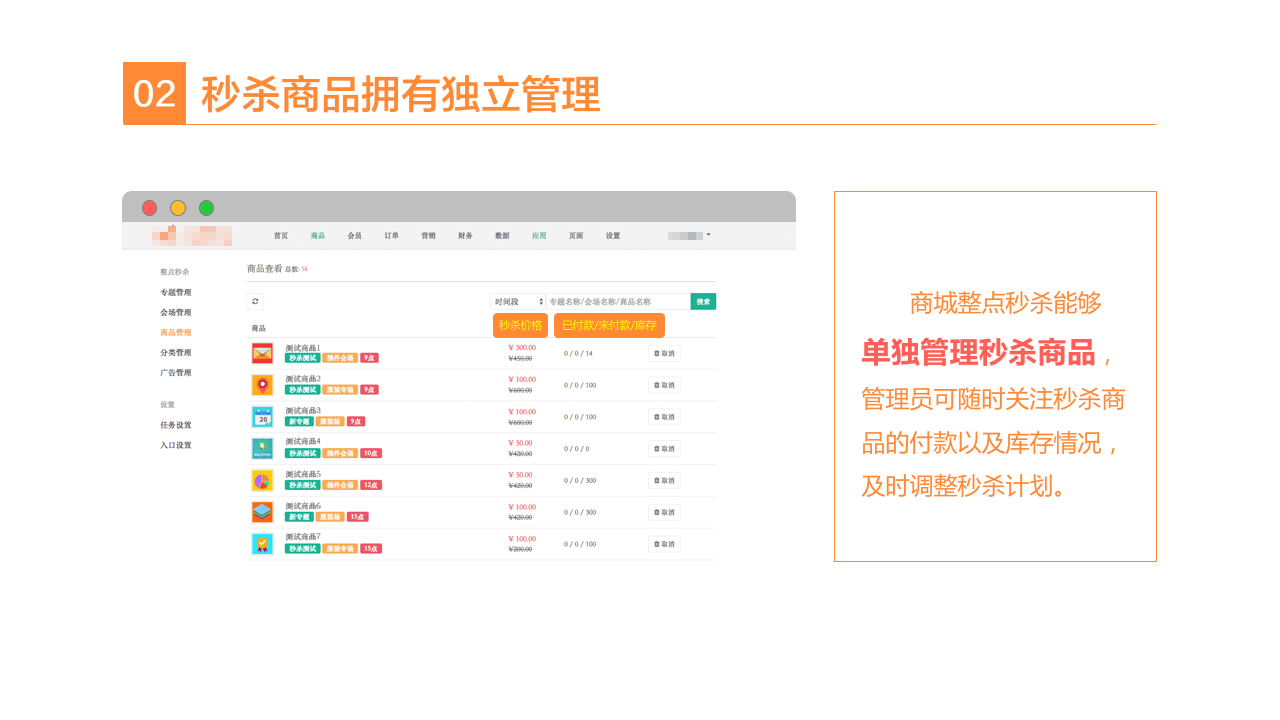
Task: Click the calendar icon of 测试商品3
Action: point(262,417)
